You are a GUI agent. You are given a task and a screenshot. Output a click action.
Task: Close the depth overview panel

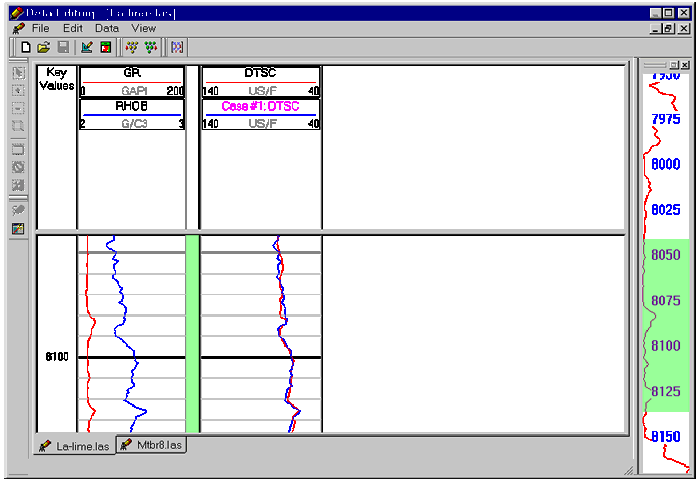pyautogui.click(x=684, y=65)
